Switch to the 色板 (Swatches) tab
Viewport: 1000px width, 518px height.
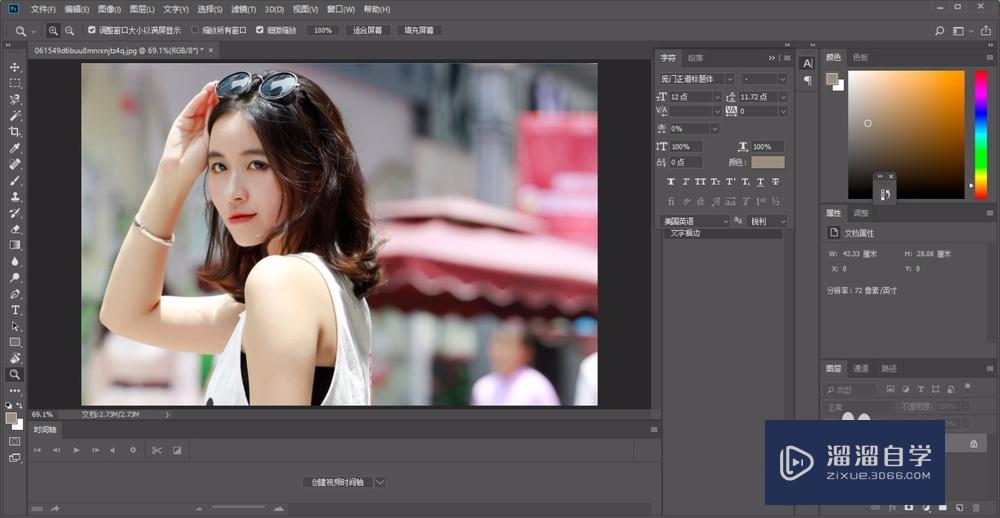(860, 57)
